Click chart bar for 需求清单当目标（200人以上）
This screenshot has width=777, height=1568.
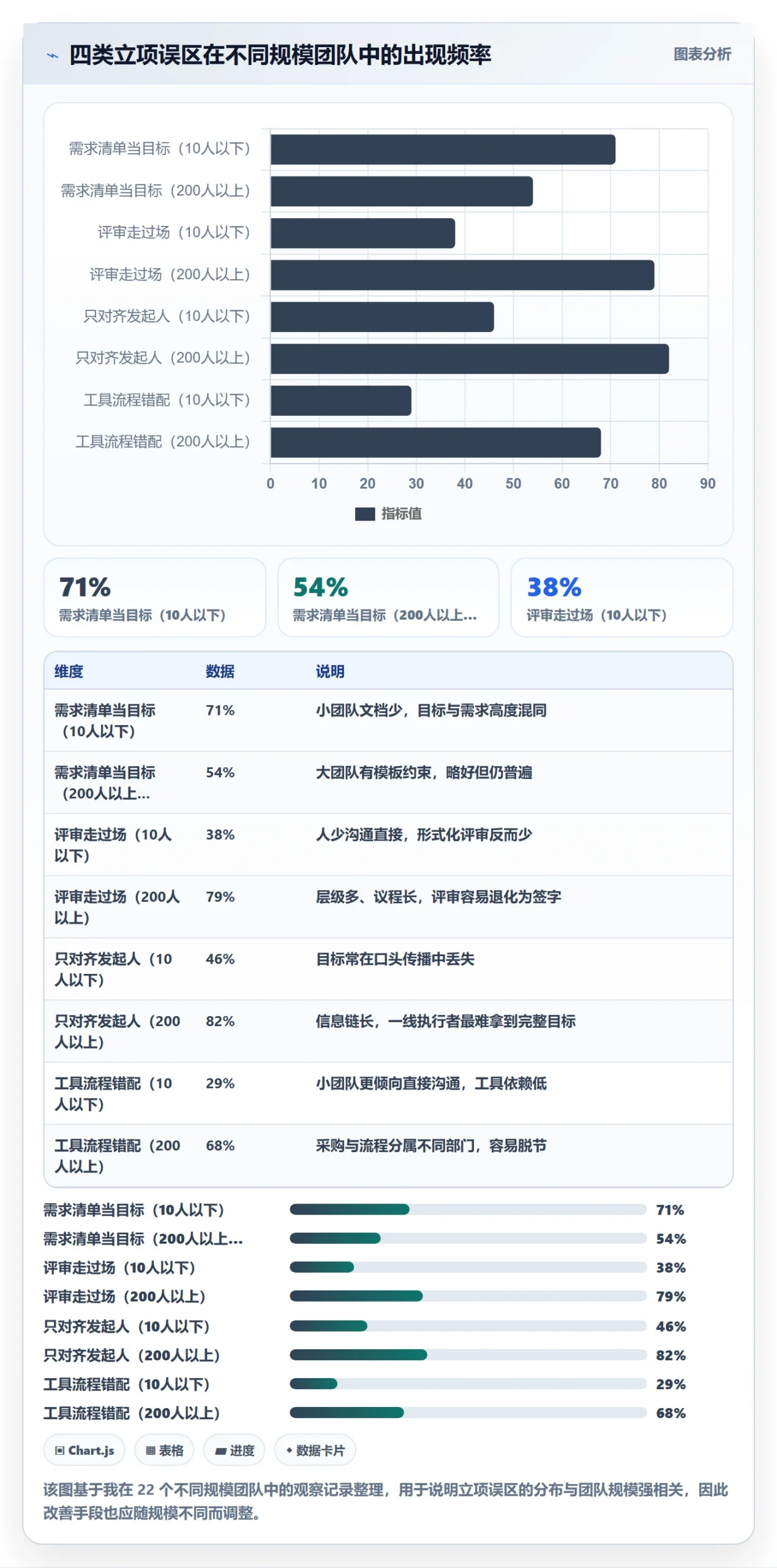pos(402,191)
